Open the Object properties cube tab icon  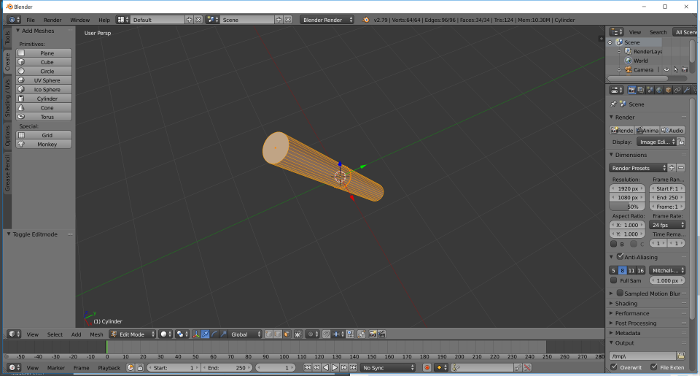[x=668, y=90]
